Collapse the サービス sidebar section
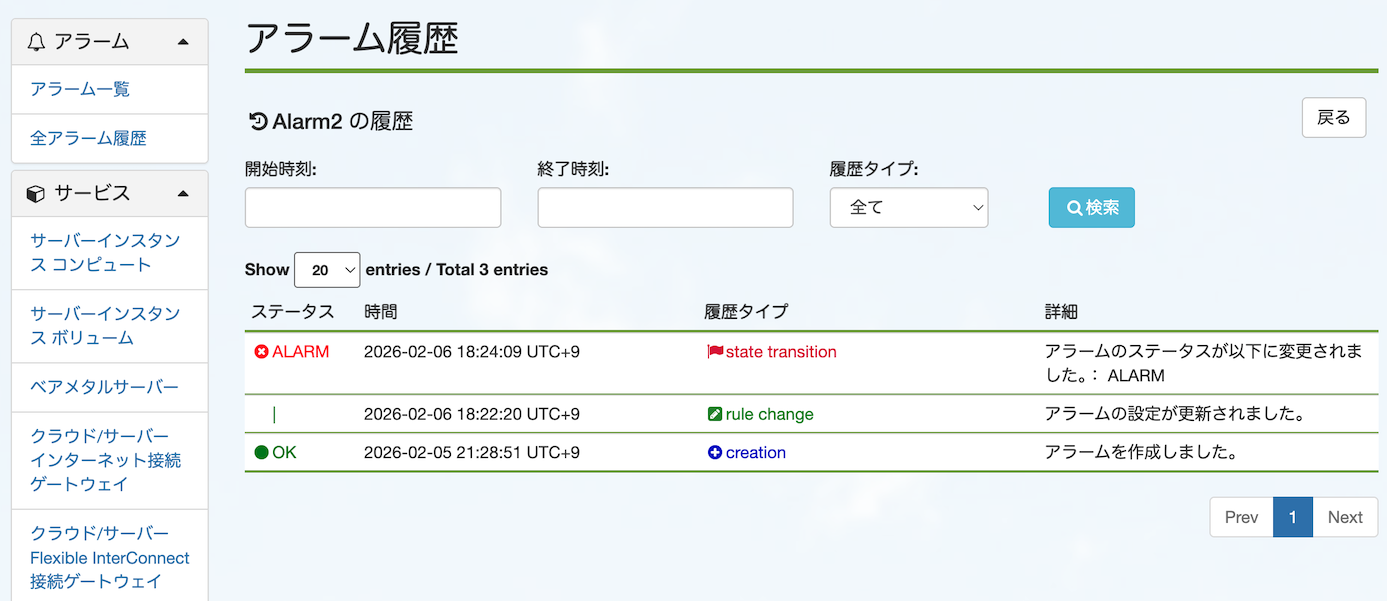This screenshot has height=601, width=1387. coord(182,193)
